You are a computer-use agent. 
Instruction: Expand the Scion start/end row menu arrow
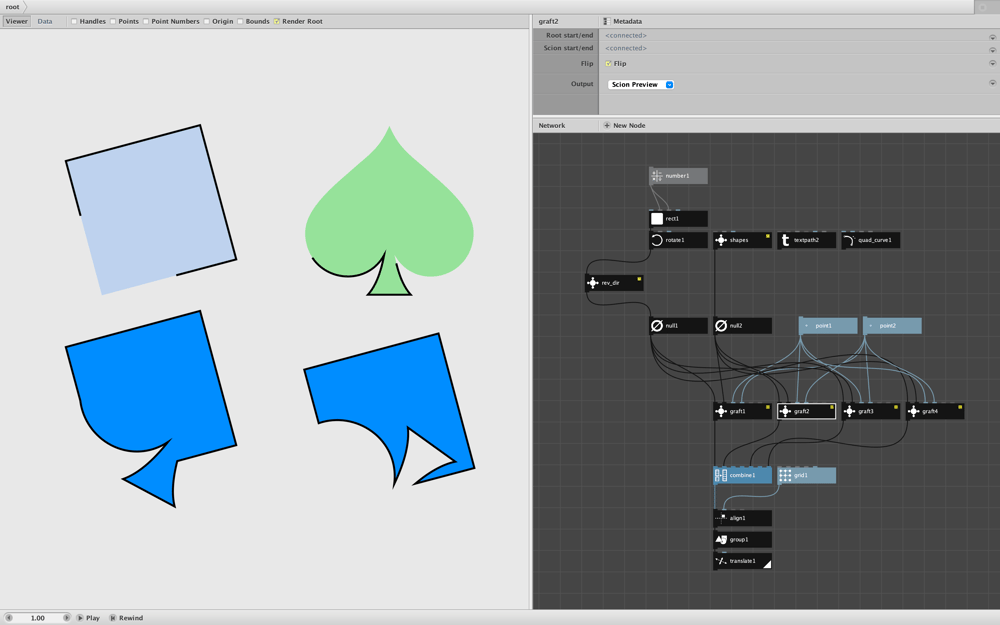[992, 50]
